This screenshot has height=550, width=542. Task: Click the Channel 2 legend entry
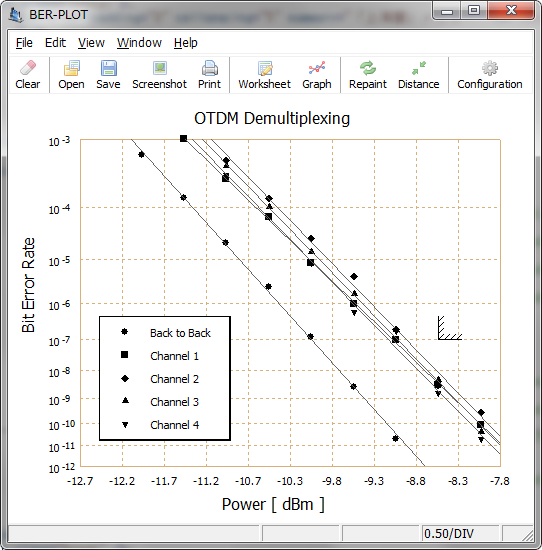click(x=160, y=379)
